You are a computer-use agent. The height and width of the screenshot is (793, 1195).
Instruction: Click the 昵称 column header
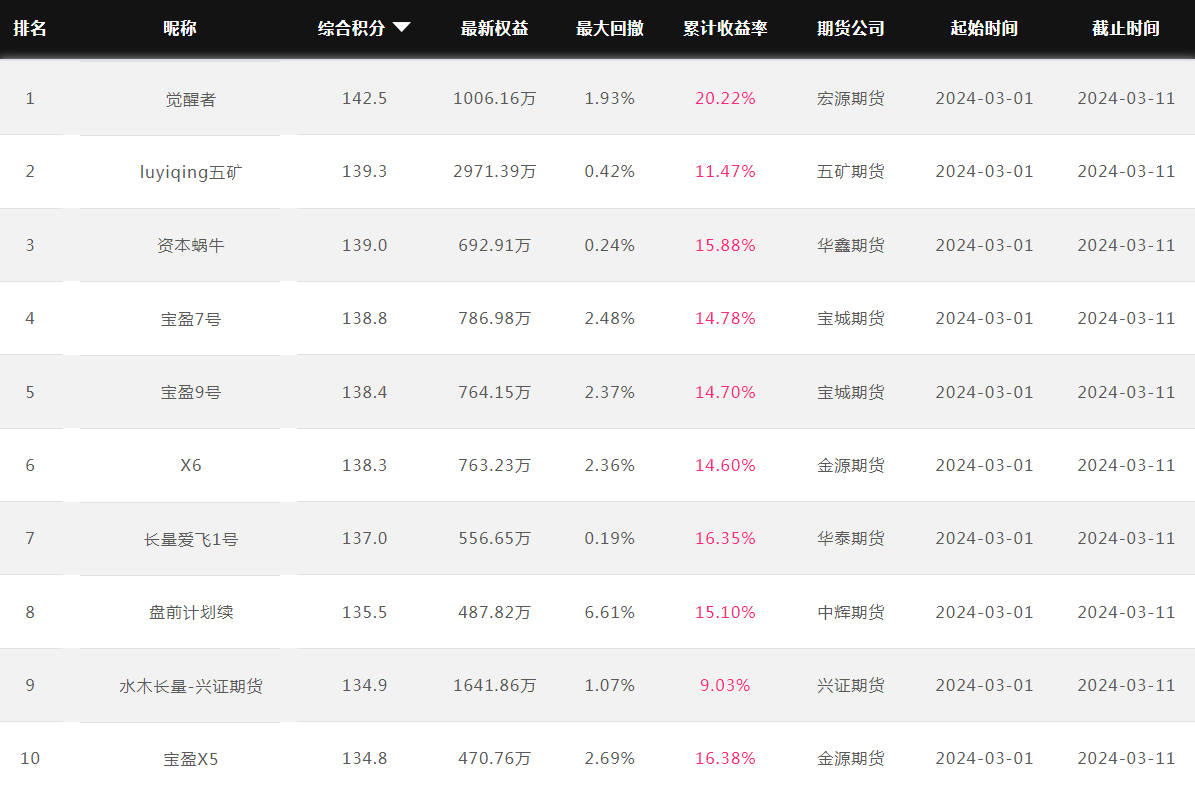click(x=180, y=28)
